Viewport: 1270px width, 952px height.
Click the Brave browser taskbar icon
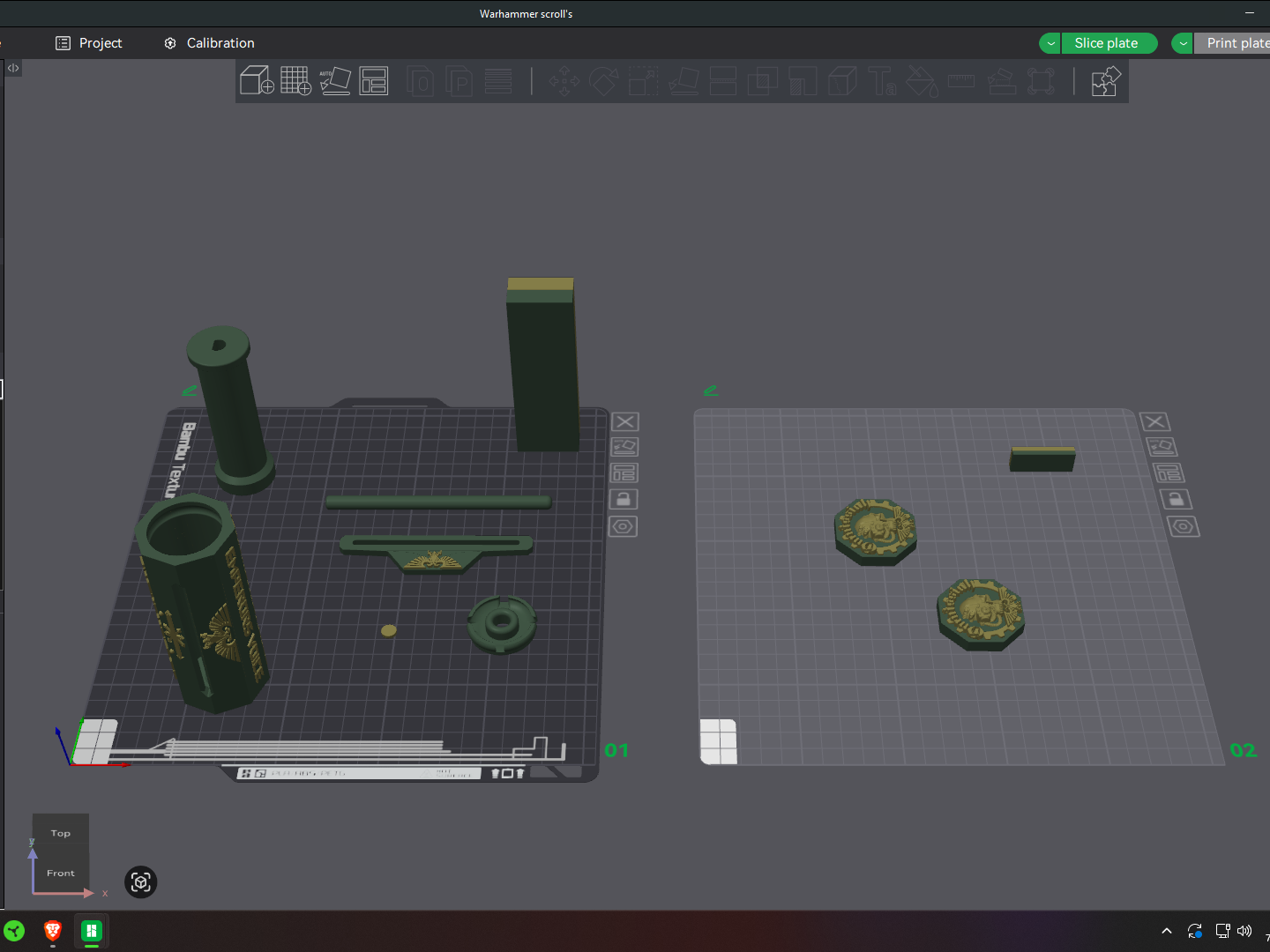coord(53,931)
